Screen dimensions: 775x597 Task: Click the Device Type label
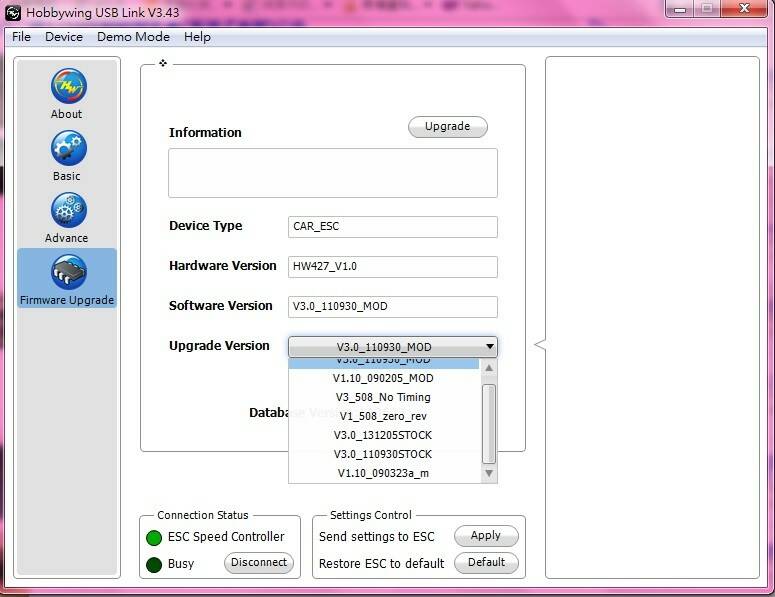(206, 226)
